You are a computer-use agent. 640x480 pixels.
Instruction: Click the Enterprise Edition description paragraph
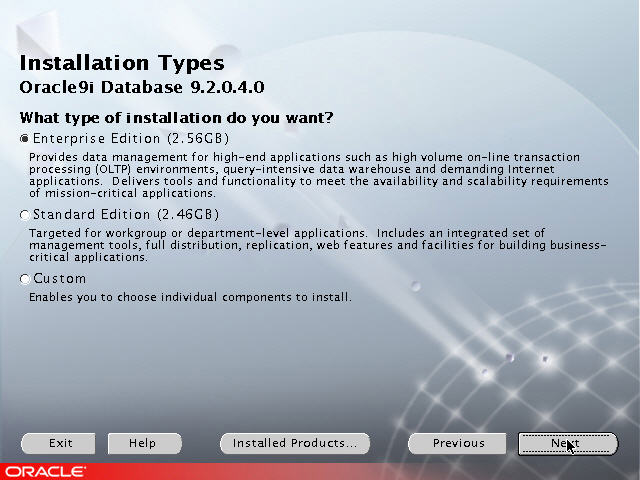[318, 175]
